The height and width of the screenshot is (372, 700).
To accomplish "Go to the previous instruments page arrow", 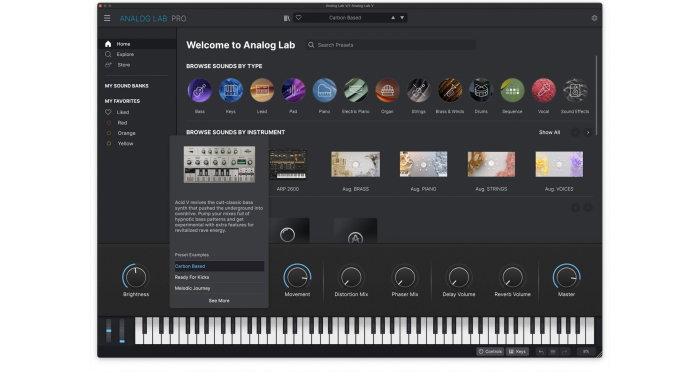I will point(575,133).
